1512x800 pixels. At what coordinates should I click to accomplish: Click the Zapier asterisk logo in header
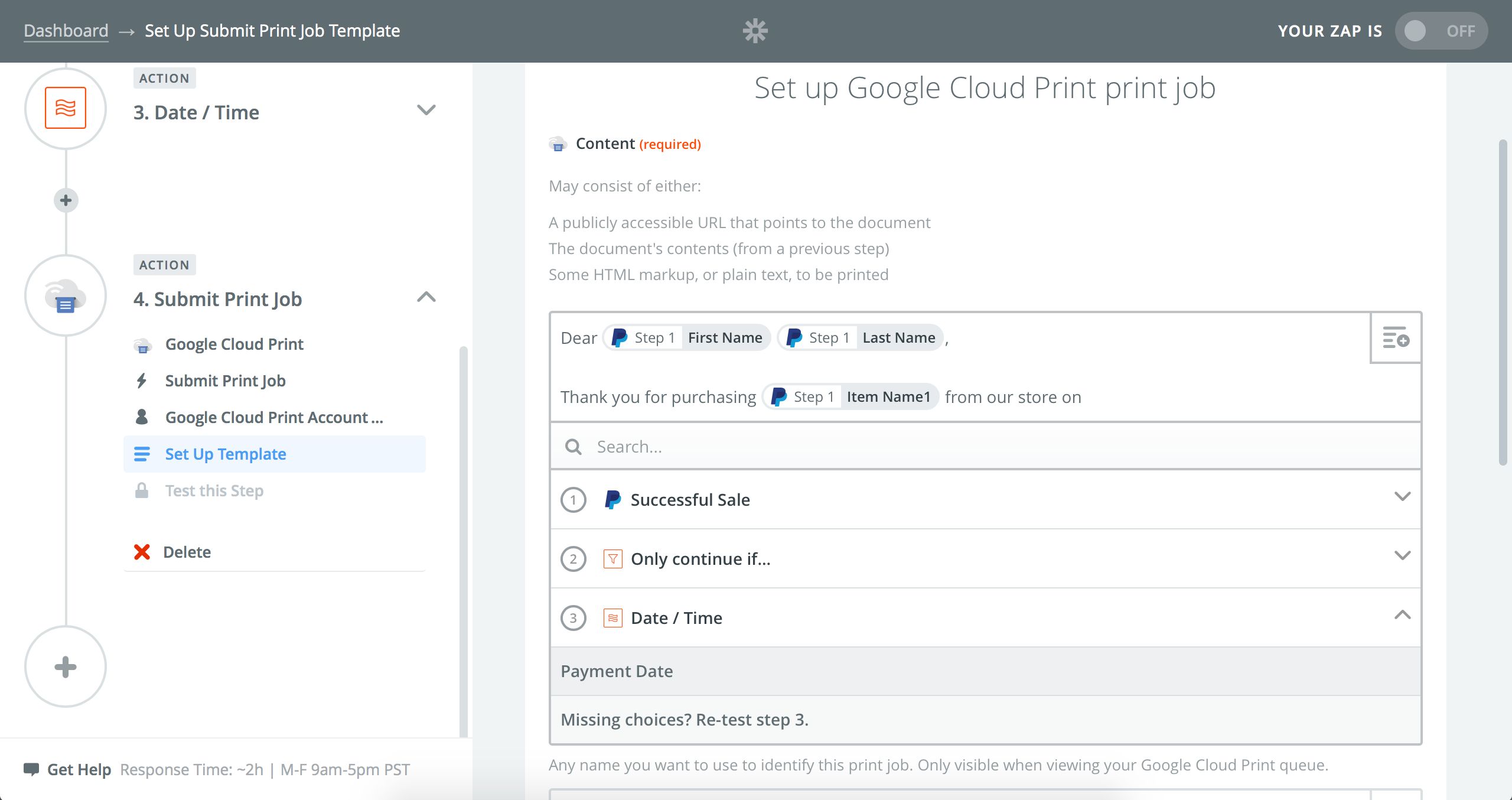(x=755, y=31)
